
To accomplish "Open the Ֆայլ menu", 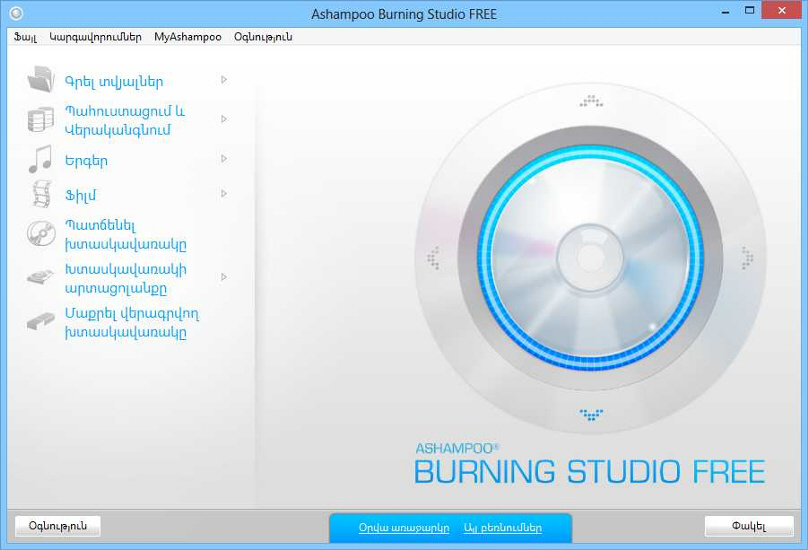I will click(25, 37).
